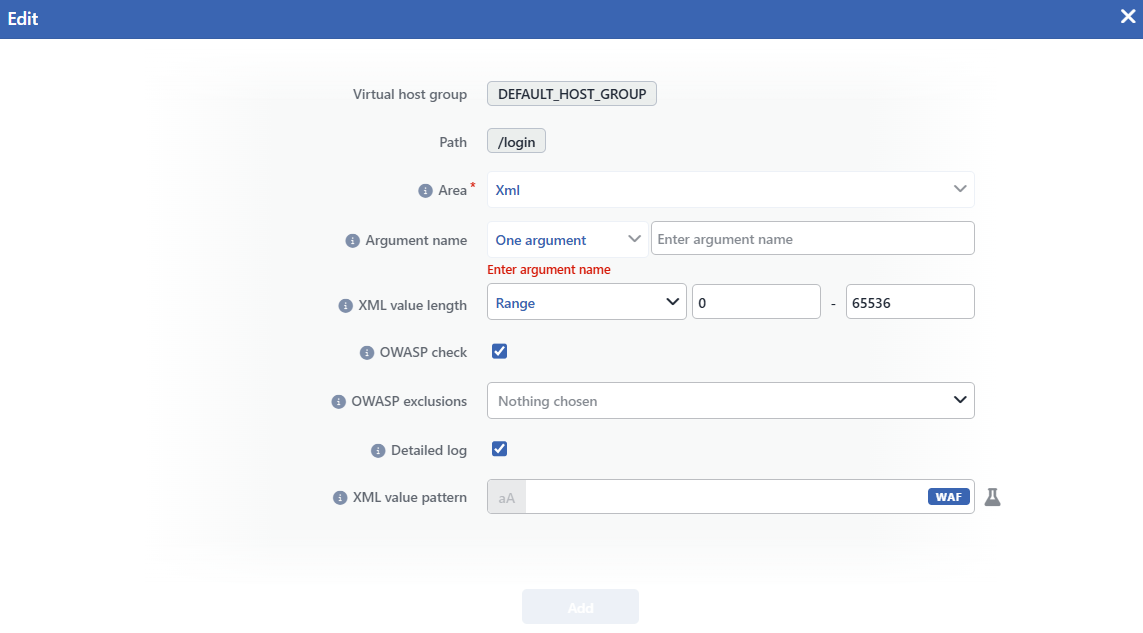Image resolution: width=1143 pixels, height=633 pixels.
Task: Uncheck the Detailed log checkbox
Action: (x=499, y=449)
